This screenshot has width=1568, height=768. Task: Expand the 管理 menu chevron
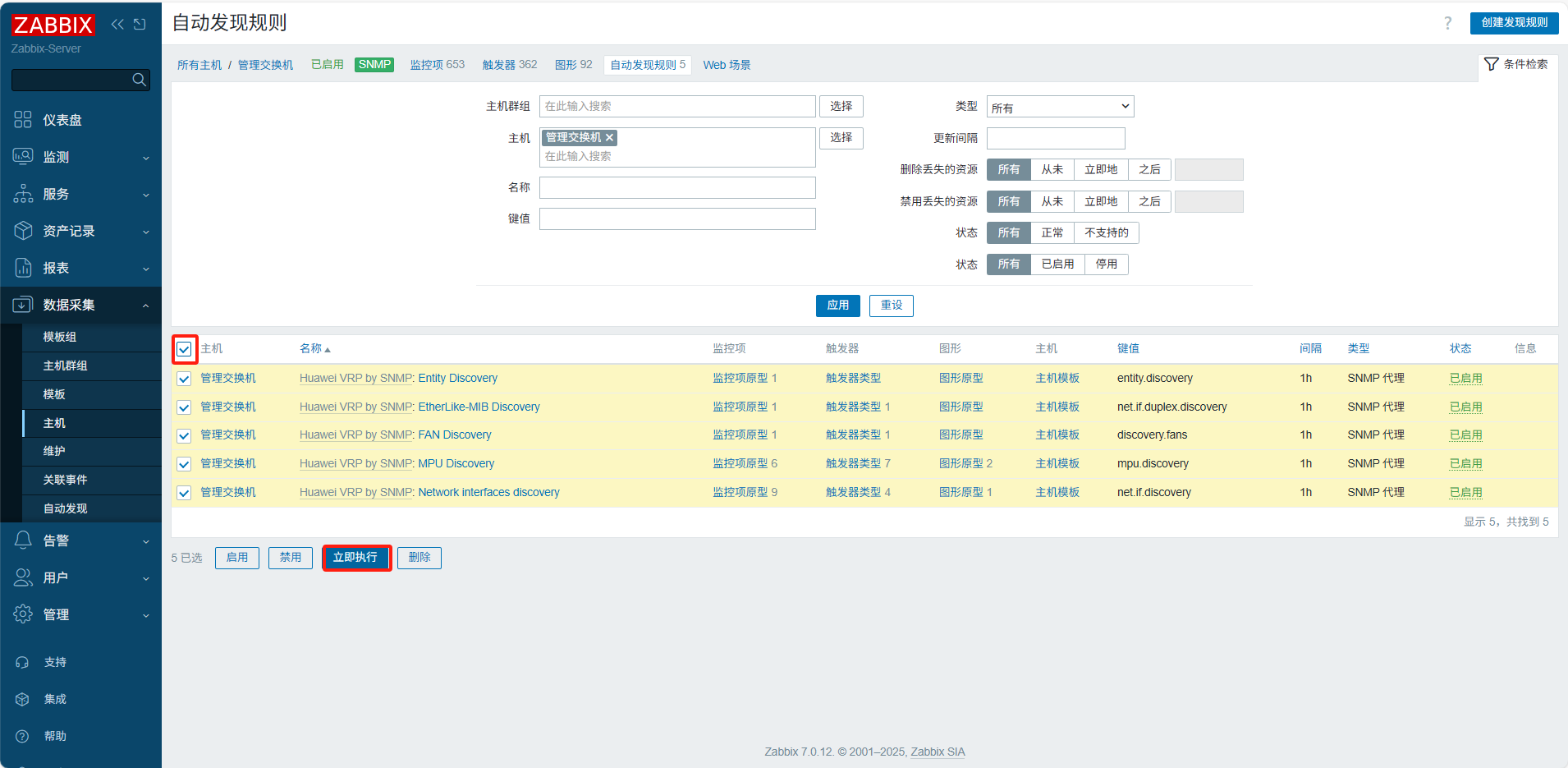click(x=146, y=615)
